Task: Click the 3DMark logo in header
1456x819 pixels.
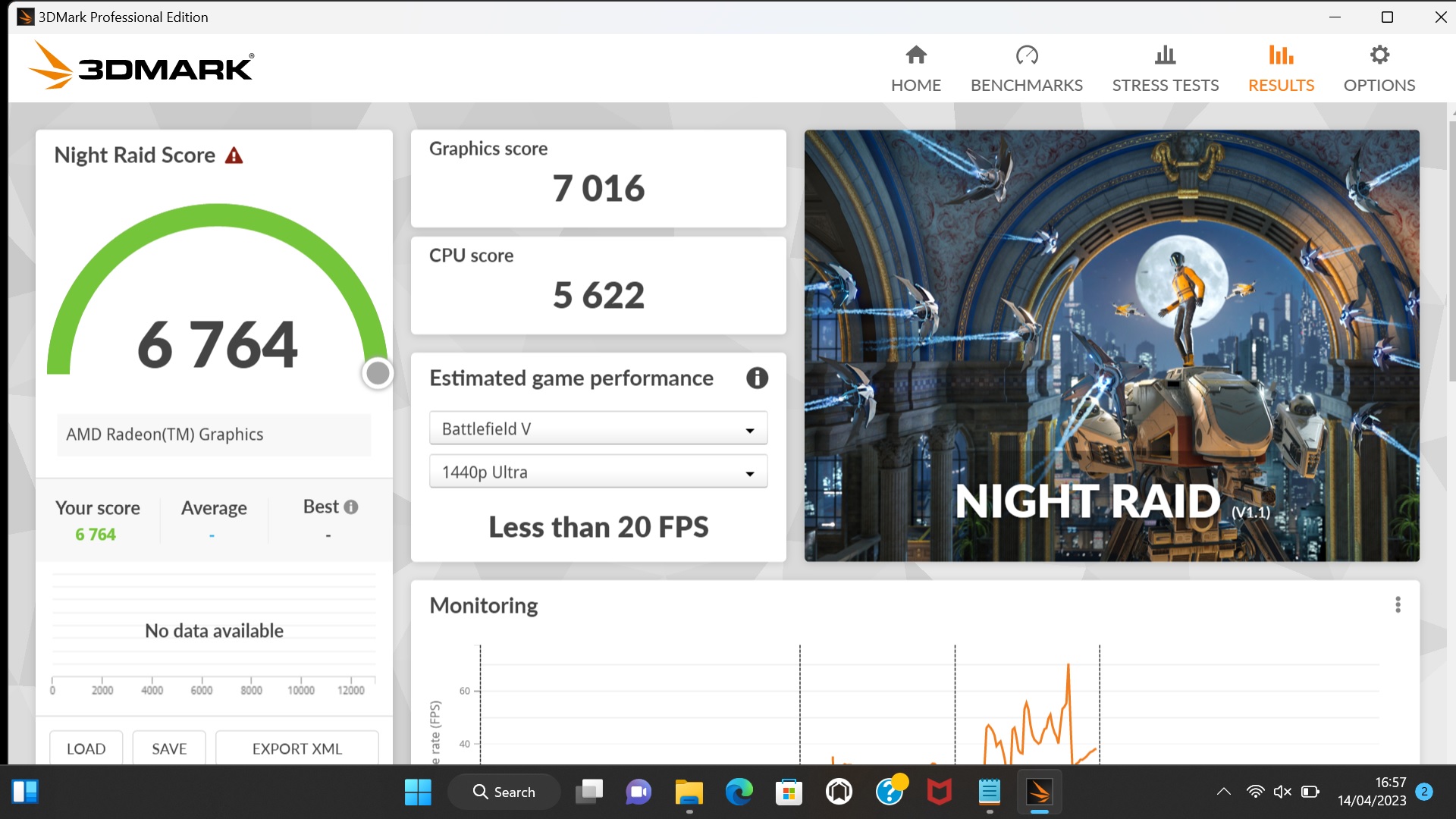Action: (142, 67)
